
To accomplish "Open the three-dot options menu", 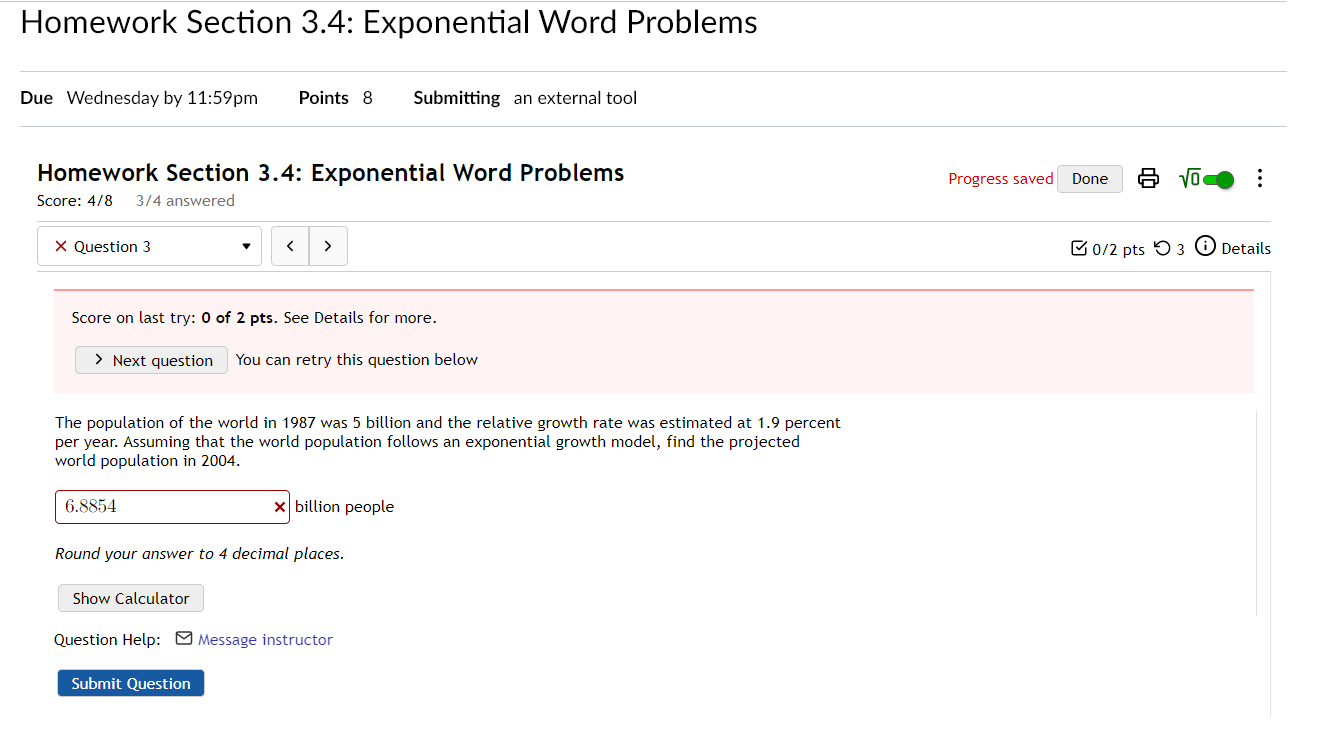I will click(x=1259, y=178).
